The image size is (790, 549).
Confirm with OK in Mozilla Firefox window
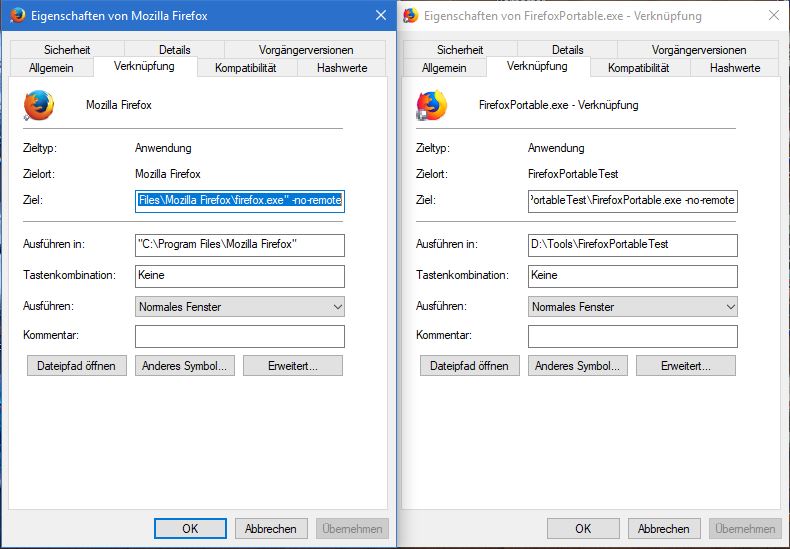[x=190, y=528]
